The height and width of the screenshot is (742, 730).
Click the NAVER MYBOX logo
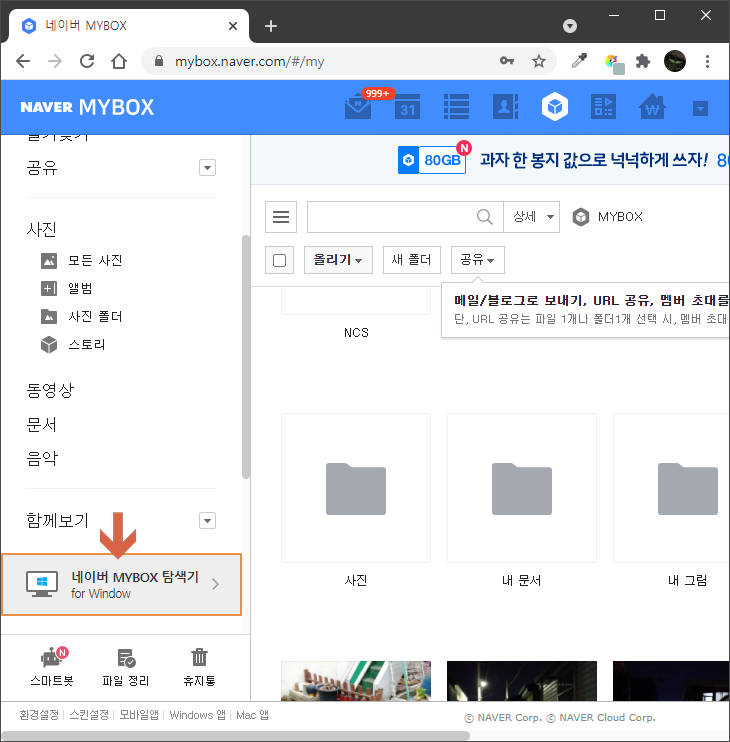87,107
